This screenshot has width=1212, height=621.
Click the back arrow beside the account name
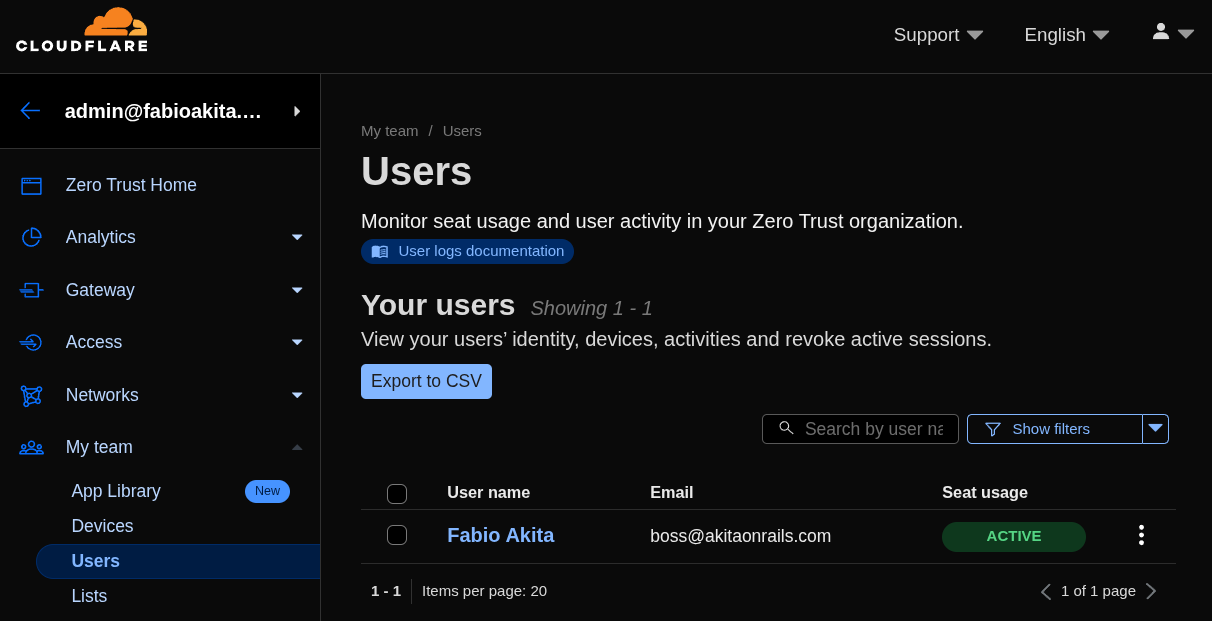[x=30, y=111]
